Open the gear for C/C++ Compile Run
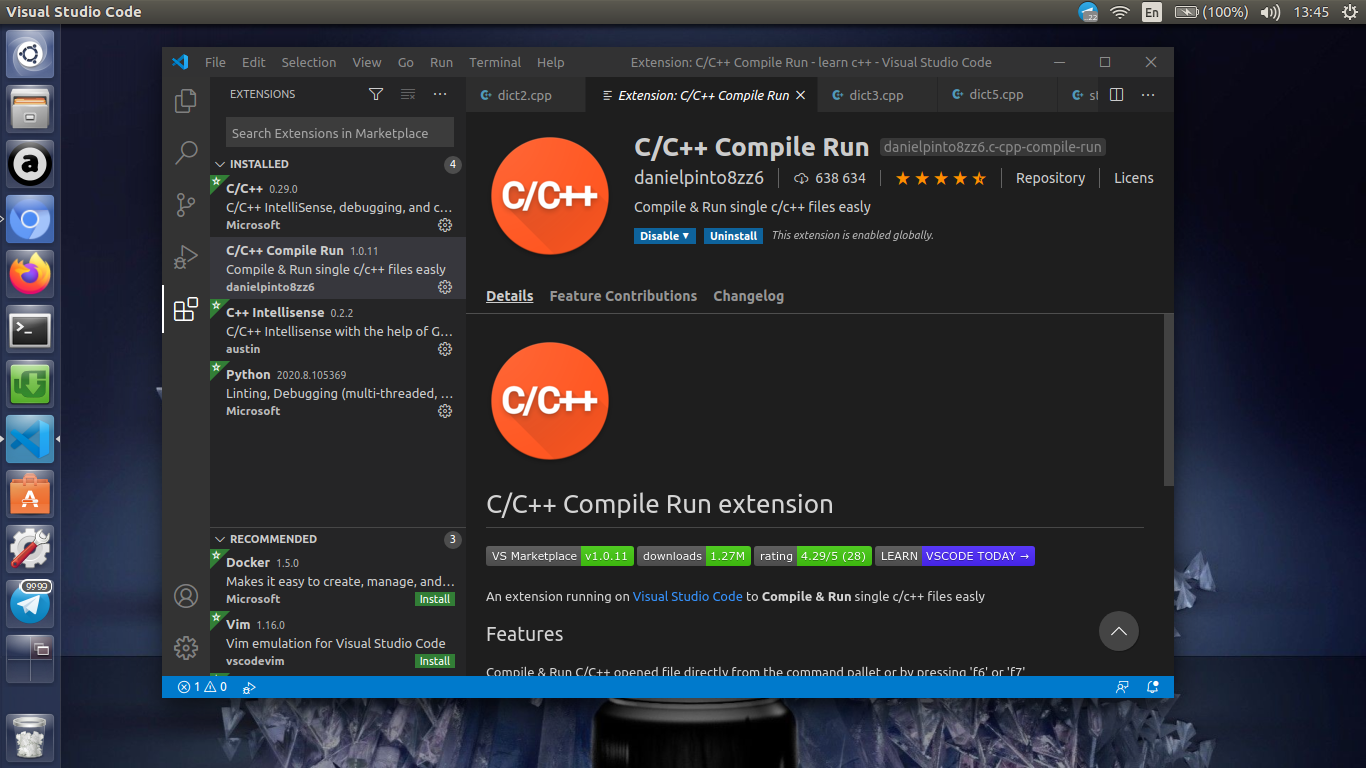1366x768 pixels. [445, 287]
